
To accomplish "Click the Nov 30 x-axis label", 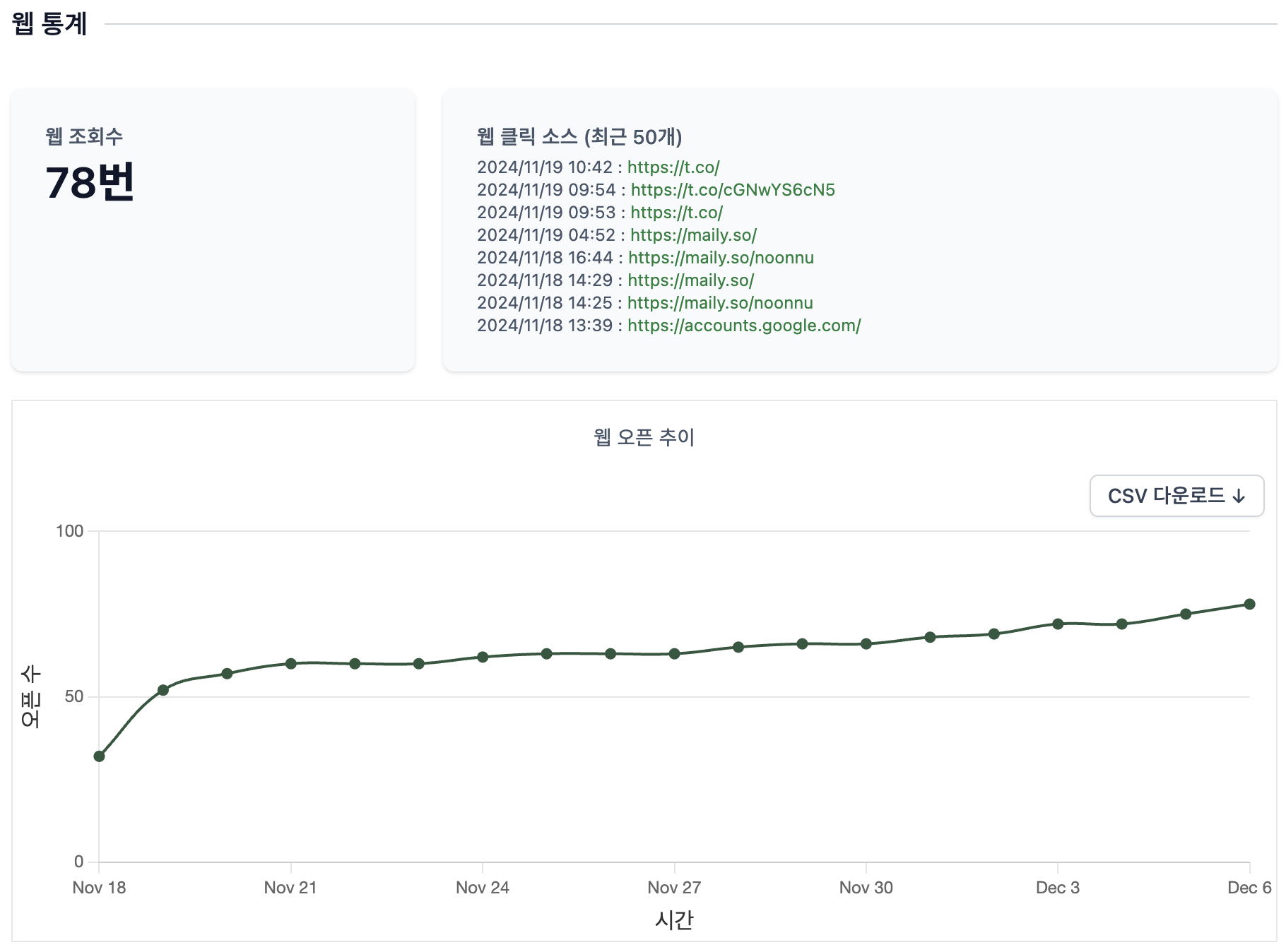I will click(x=866, y=888).
